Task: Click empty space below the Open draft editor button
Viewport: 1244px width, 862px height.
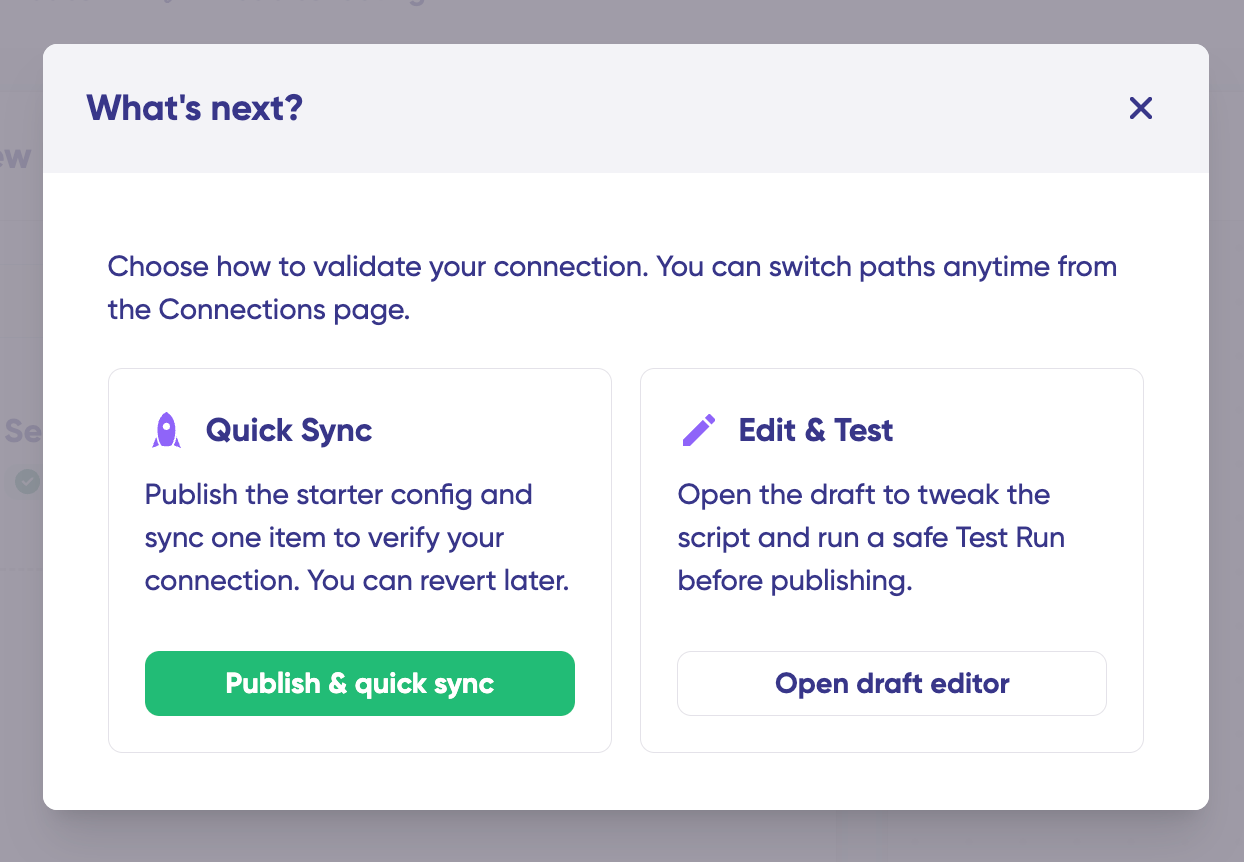Action: coord(892,734)
